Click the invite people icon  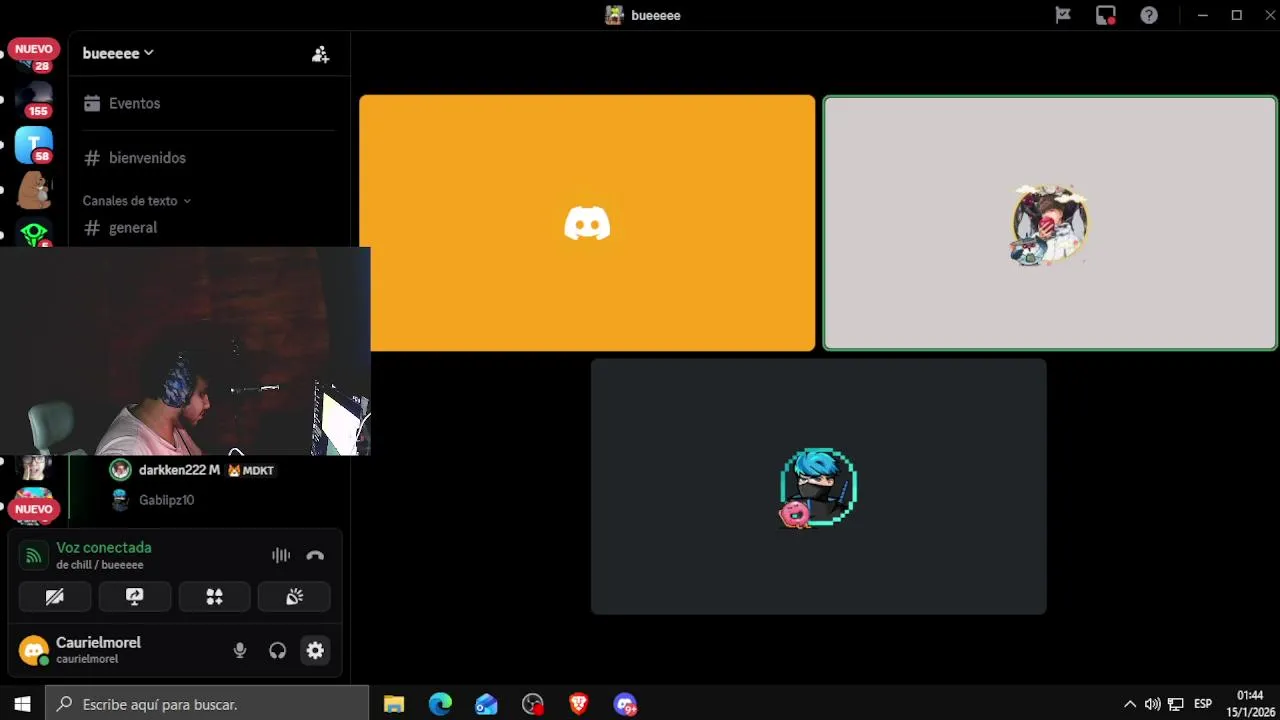[320, 54]
